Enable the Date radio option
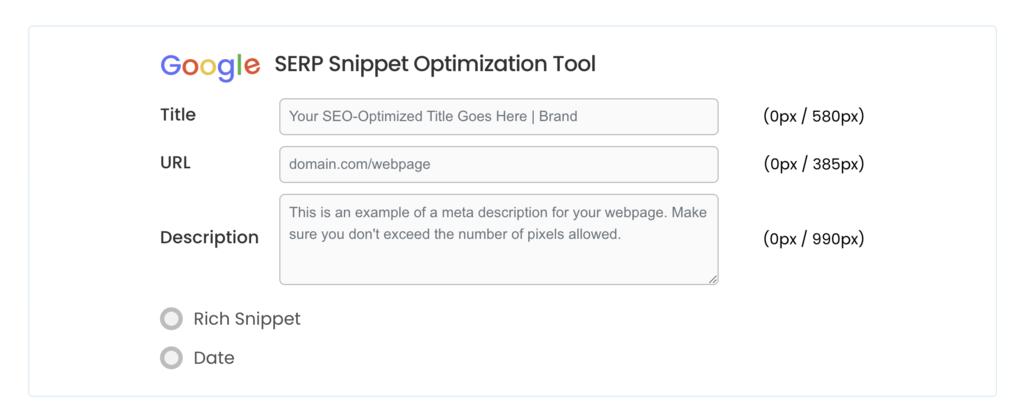The height and width of the screenshot is (417, 1024). point(172,358)
